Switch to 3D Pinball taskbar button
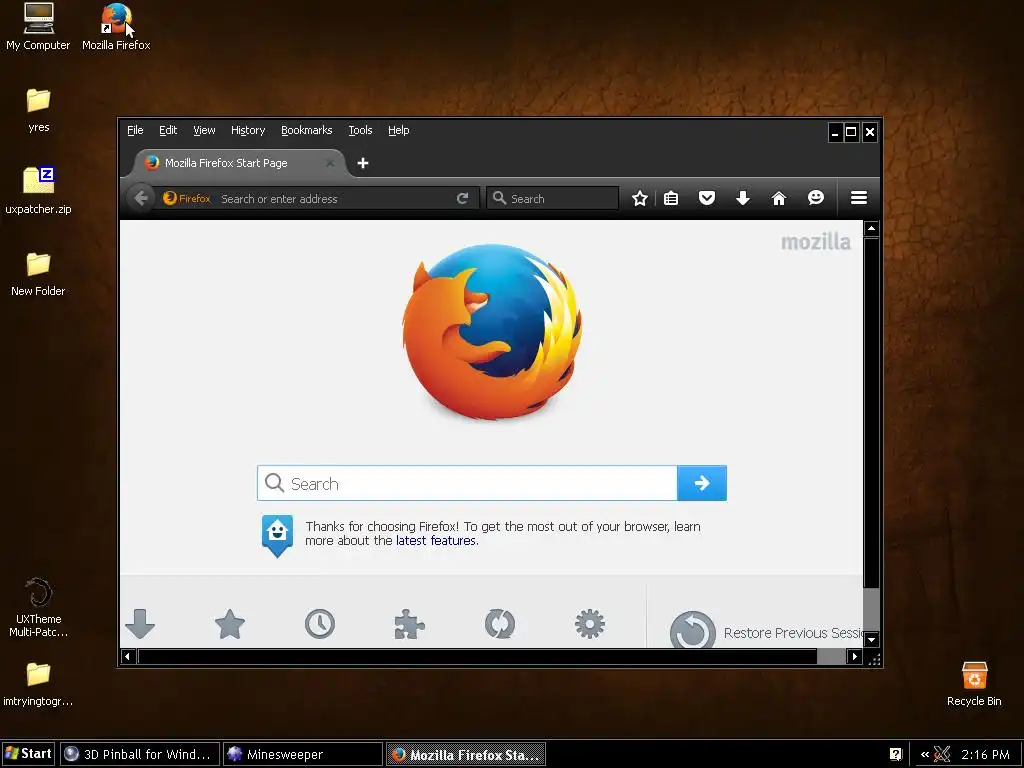Viewport: 1024px width, 768px height. [x=139, y=754]
